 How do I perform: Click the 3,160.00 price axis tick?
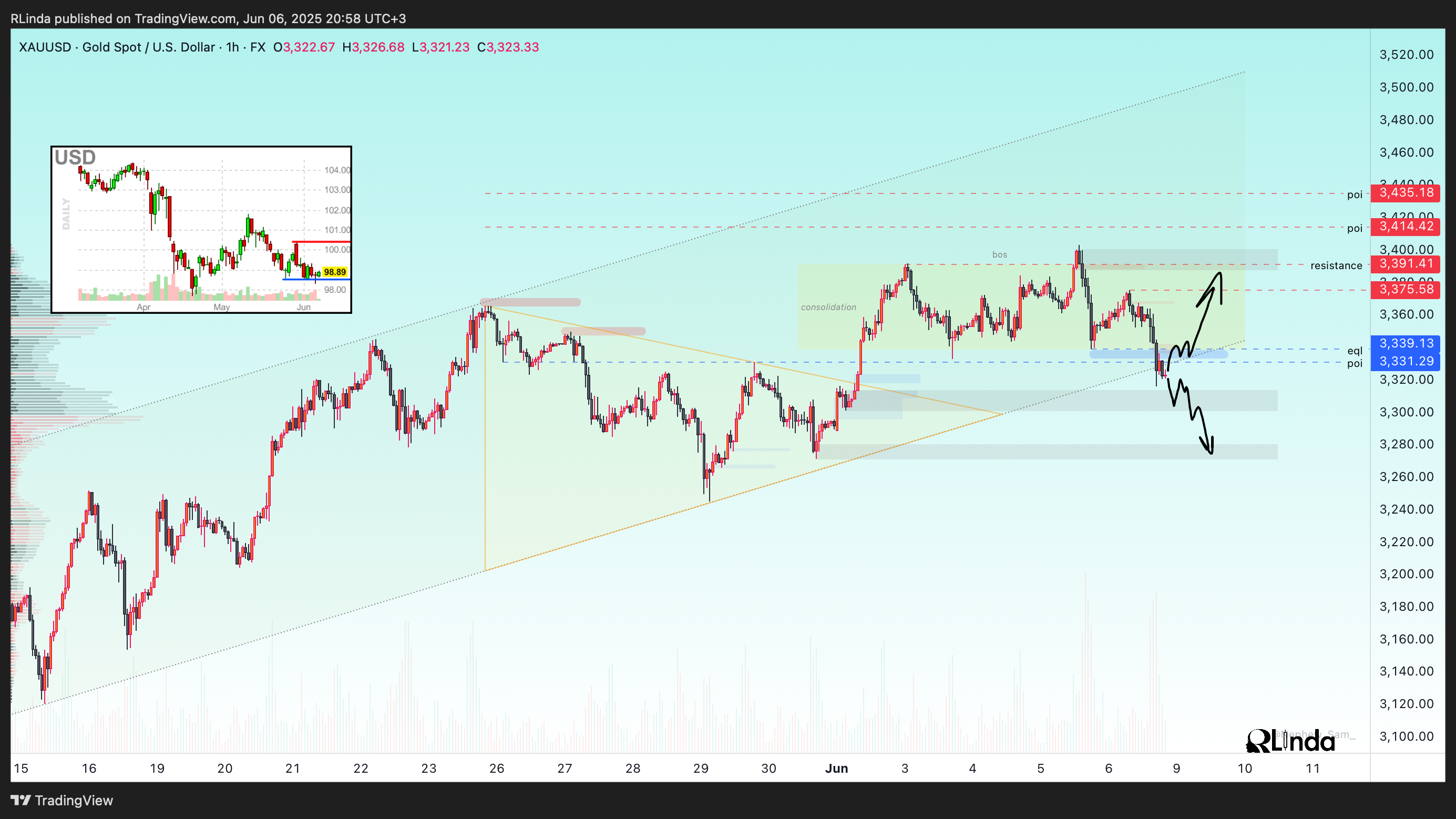[1406, 639]
